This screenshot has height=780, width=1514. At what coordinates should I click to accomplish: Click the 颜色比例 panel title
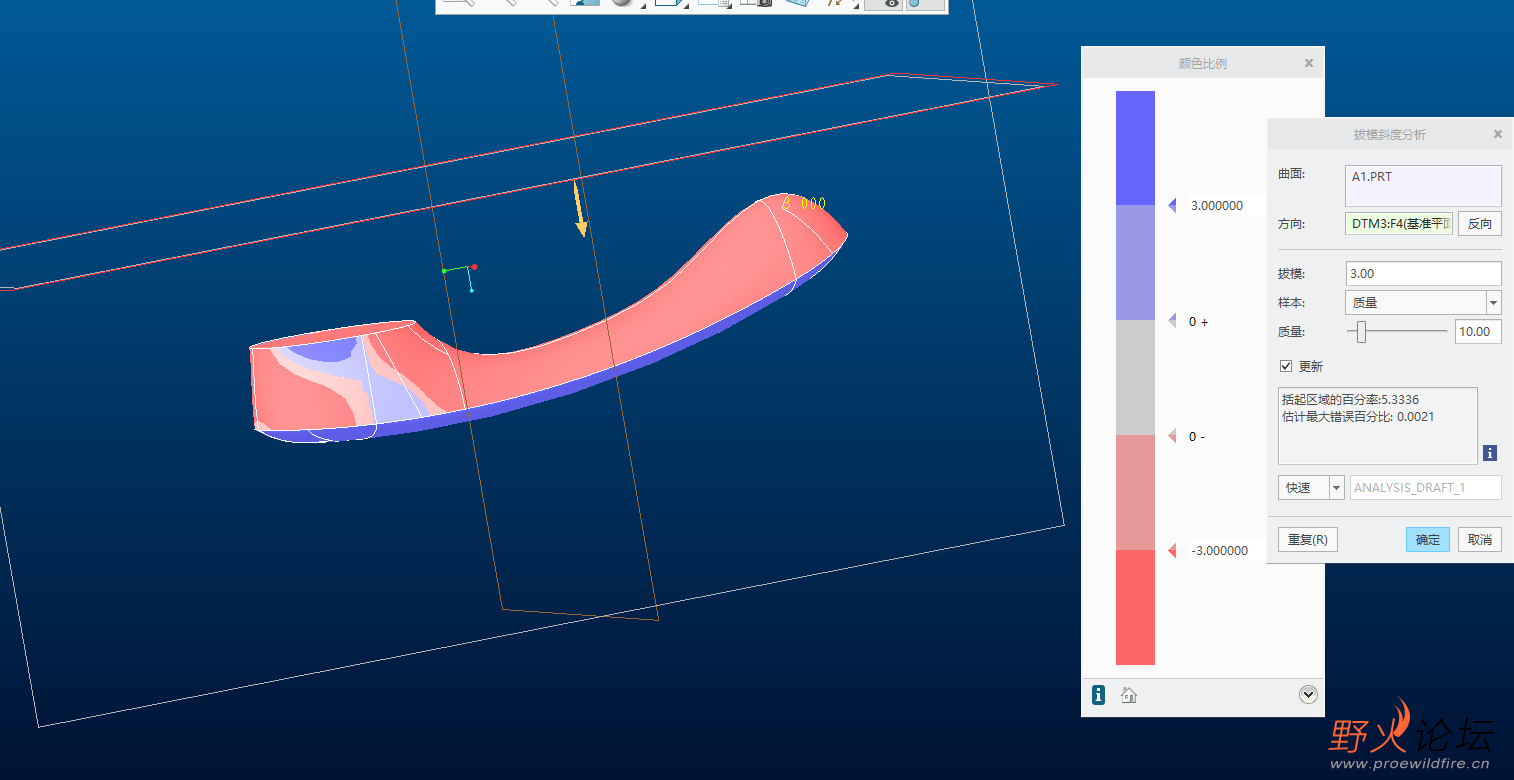tap(1203, 63)
